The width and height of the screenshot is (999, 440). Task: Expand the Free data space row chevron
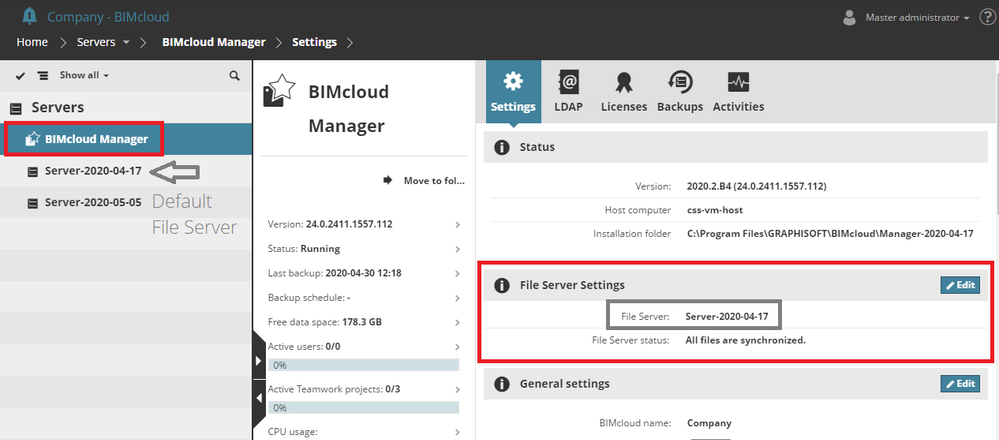click(x=457, y=322)
